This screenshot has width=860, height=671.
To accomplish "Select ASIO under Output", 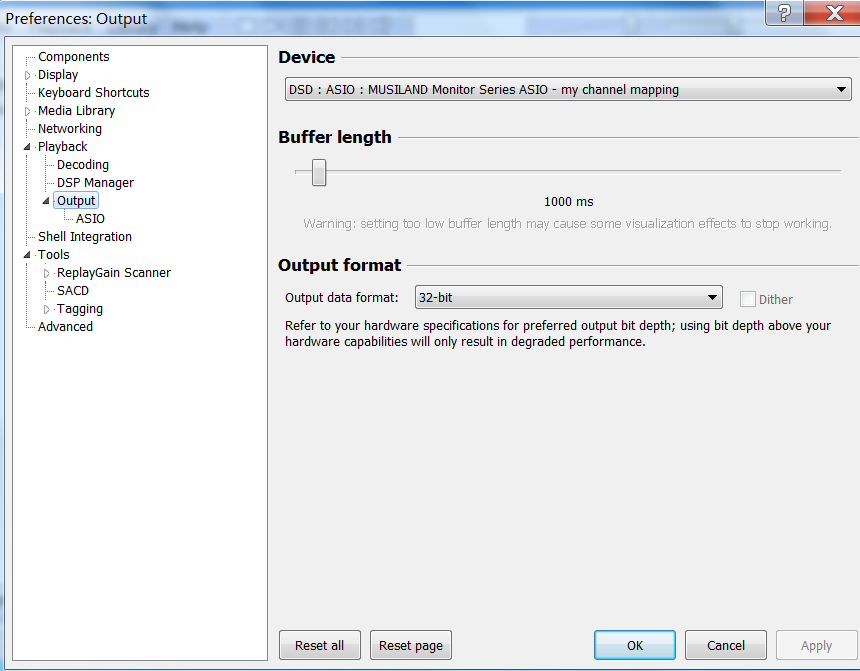I will click(x=90, y=219).
